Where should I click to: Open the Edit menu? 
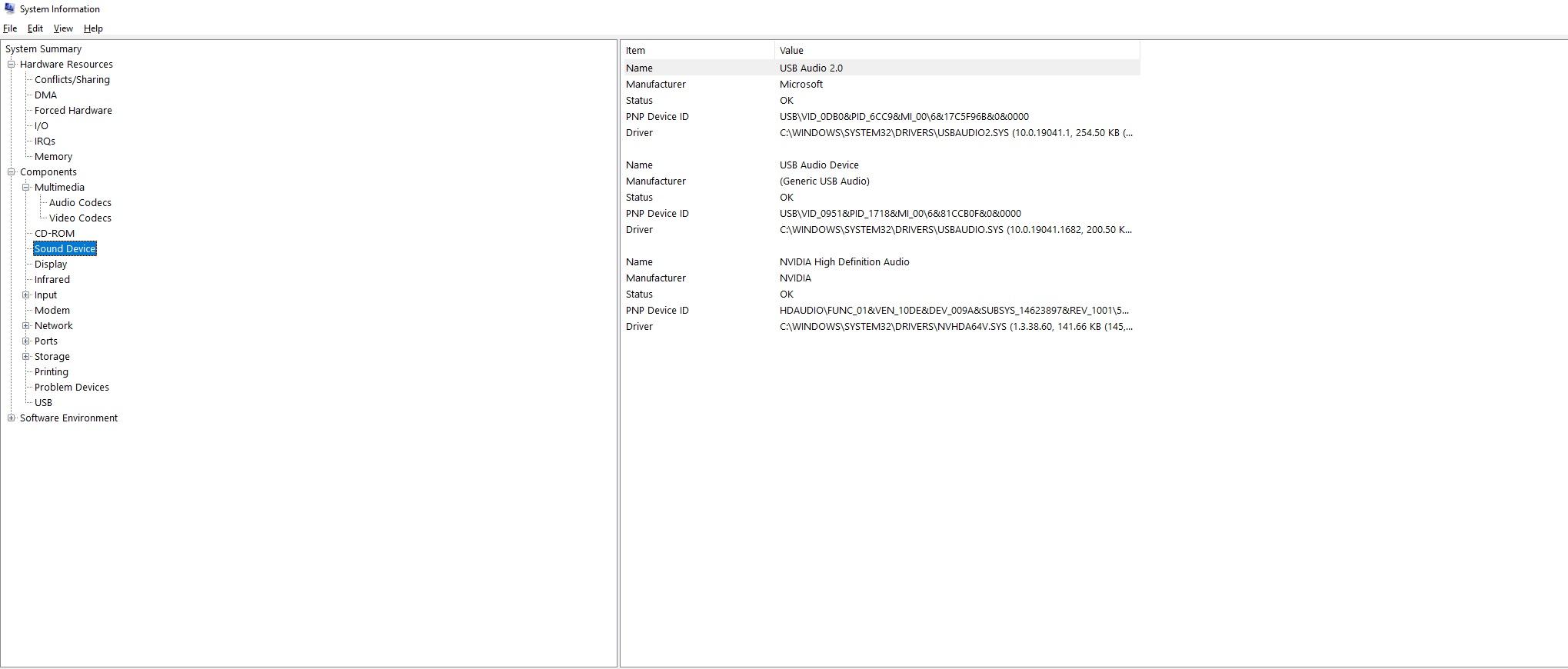[35, 28]
